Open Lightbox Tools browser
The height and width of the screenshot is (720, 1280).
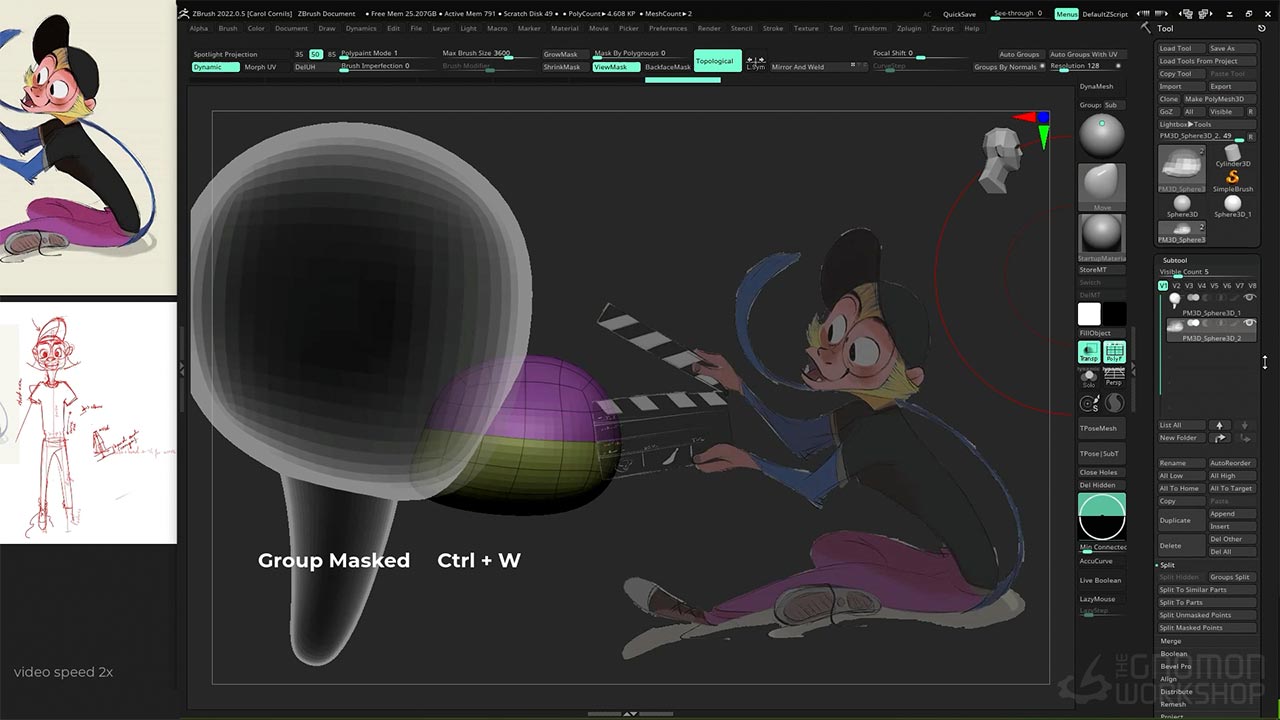click(1186, 124)
